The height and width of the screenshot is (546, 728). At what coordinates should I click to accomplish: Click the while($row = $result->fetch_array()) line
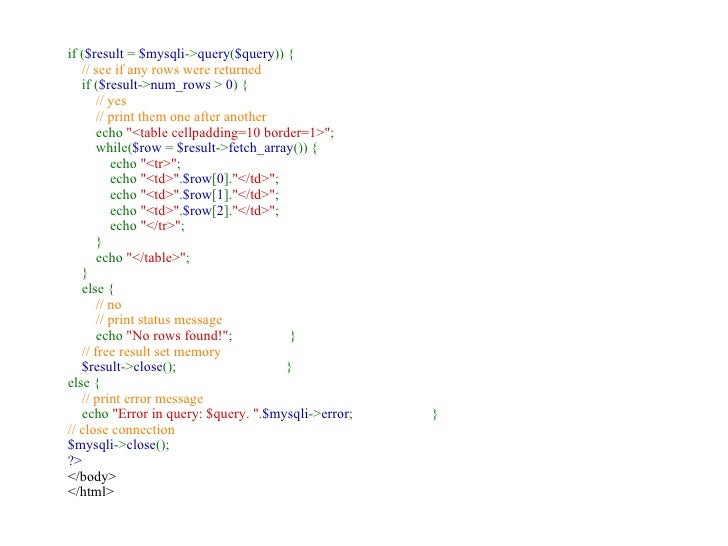point(206,148)
